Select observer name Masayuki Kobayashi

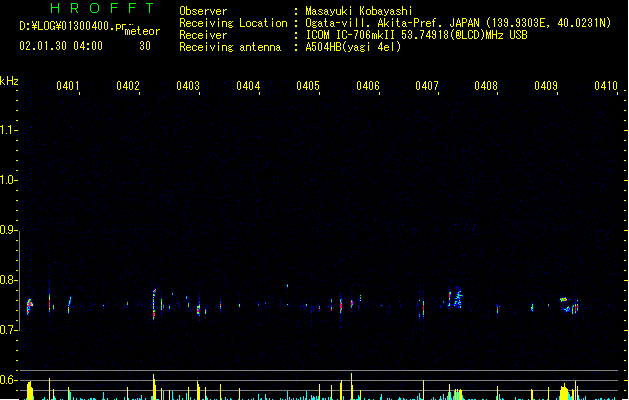click(x=359, y=11)
